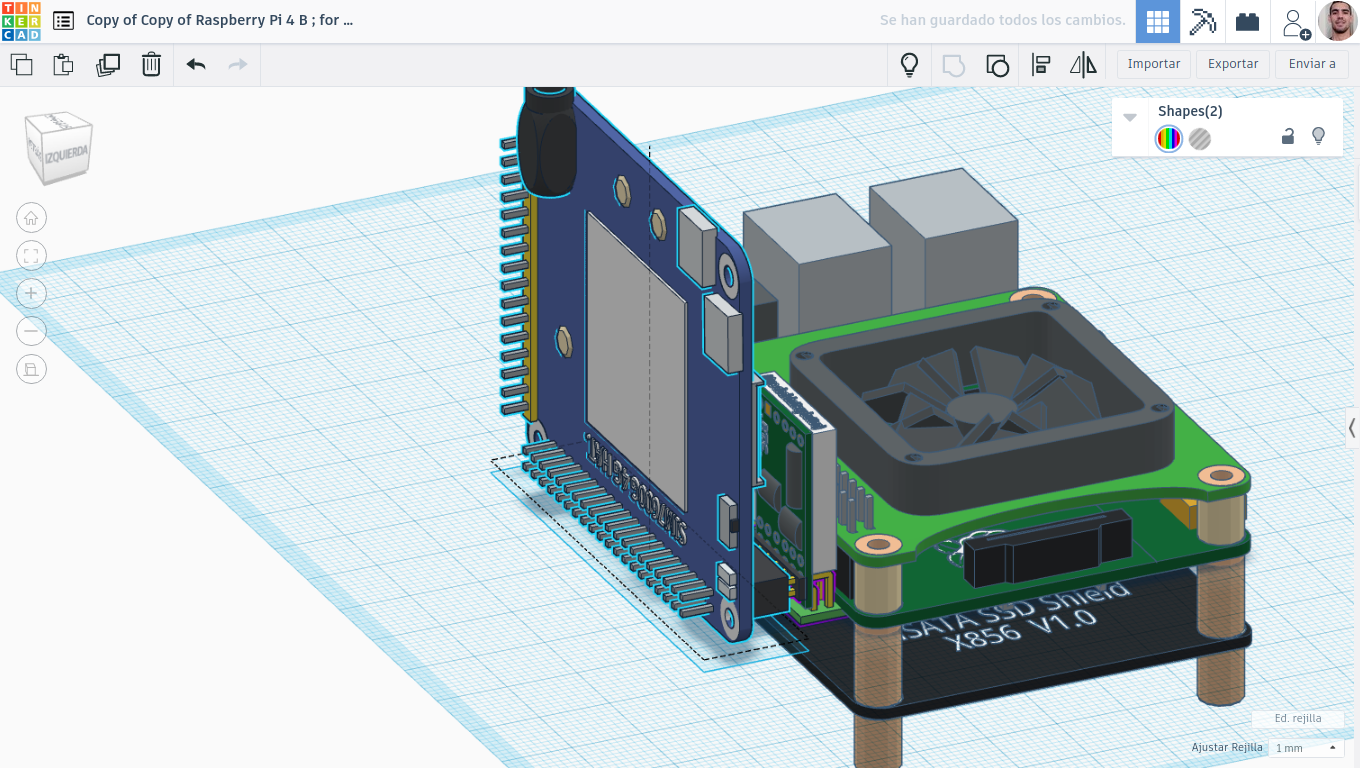Screen dimensions: 1360x768
Task: Click the design title text
Action: coord(219,20)
